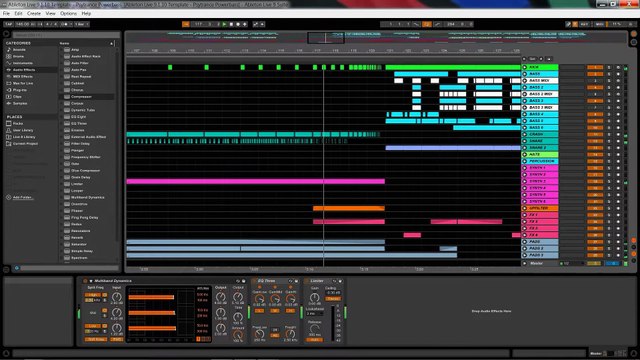Toggle the Detail View button at bottom right
The image size is (640, 360).
(633, 353)
